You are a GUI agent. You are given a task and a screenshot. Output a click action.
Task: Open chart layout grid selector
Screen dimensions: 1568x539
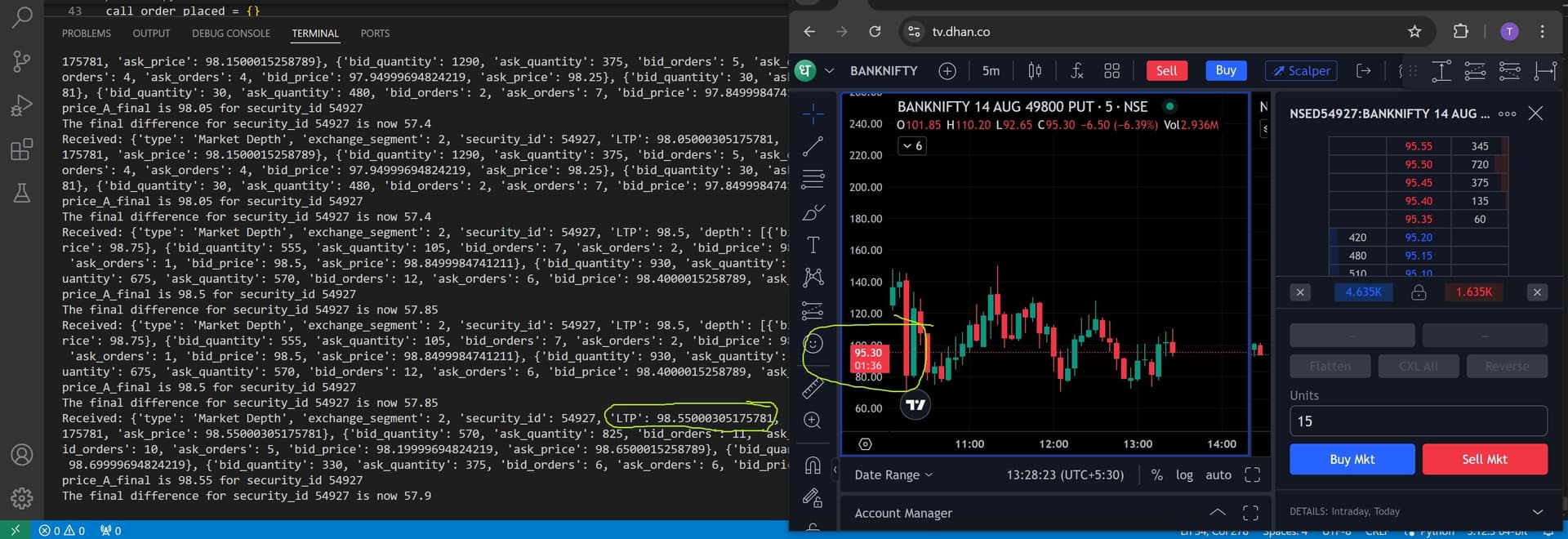[1111, 71]
